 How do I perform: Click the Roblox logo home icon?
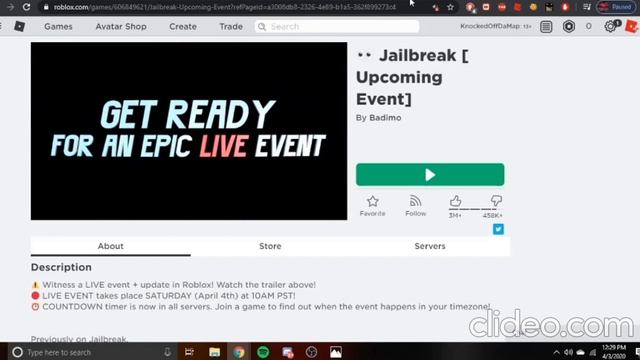tap(19, 27)
